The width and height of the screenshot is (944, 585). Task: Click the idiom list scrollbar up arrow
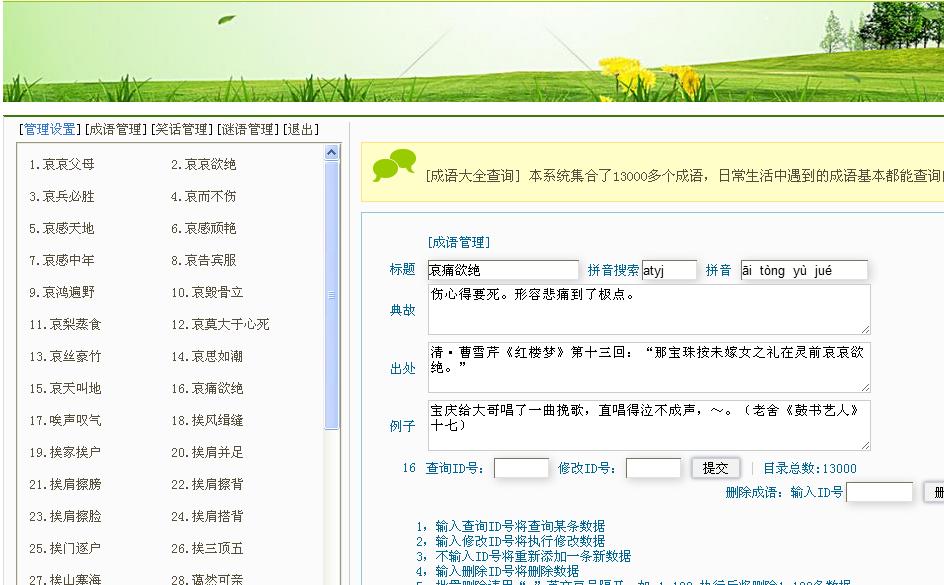(x=330, y=152)
